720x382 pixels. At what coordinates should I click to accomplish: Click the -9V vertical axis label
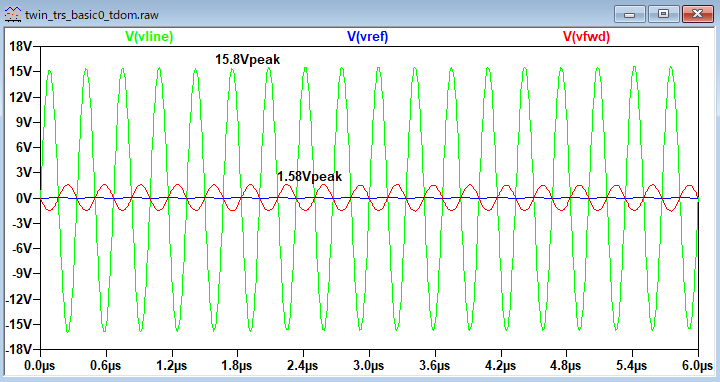coord(21,274)
